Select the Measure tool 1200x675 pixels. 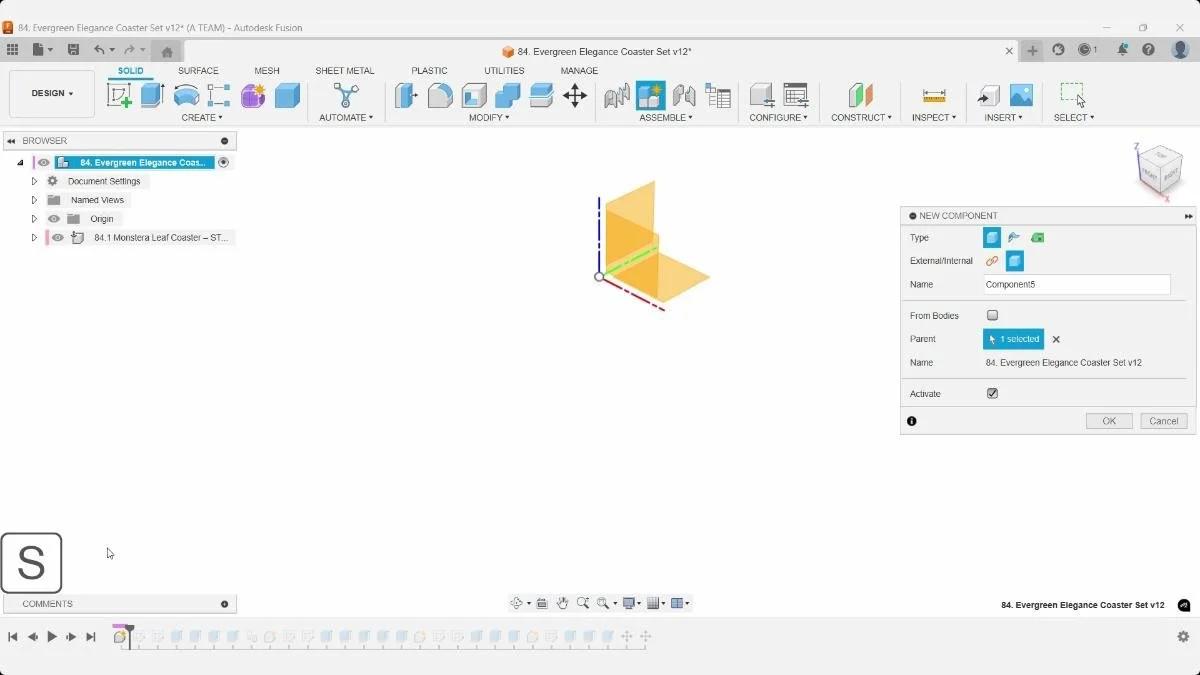[934, 95]
